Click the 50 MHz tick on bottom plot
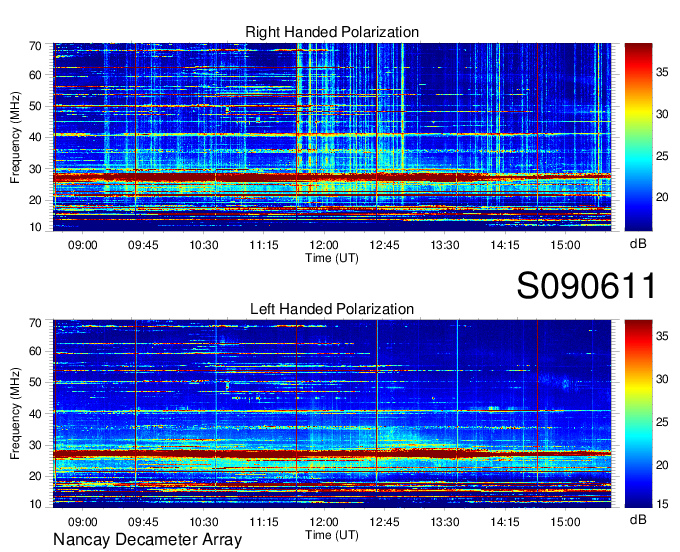 coord(35,383)
